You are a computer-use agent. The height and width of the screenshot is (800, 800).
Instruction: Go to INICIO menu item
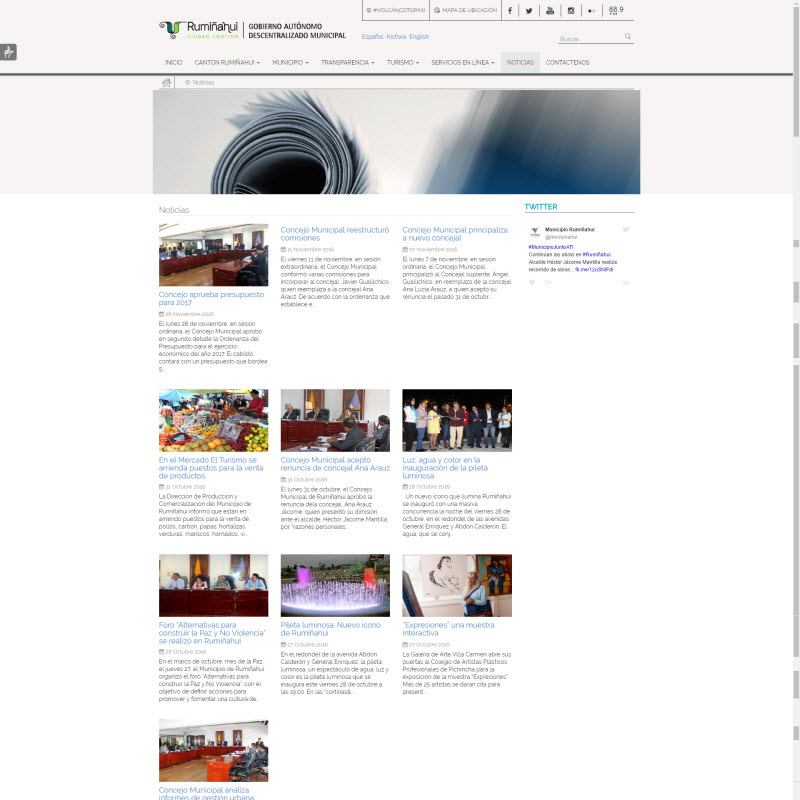coord(173,62)
